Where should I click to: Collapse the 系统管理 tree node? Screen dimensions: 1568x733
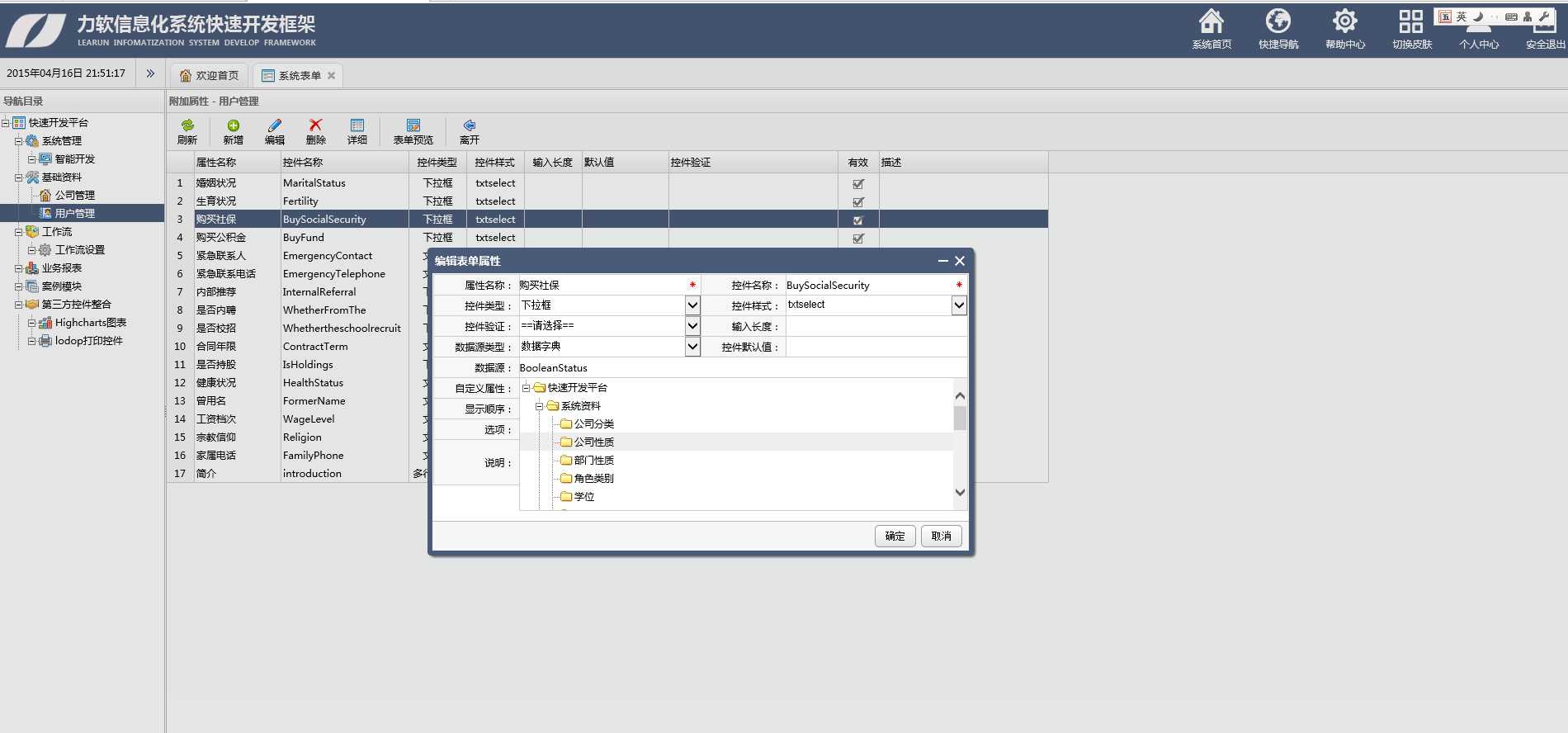click(x=18, y=141)
